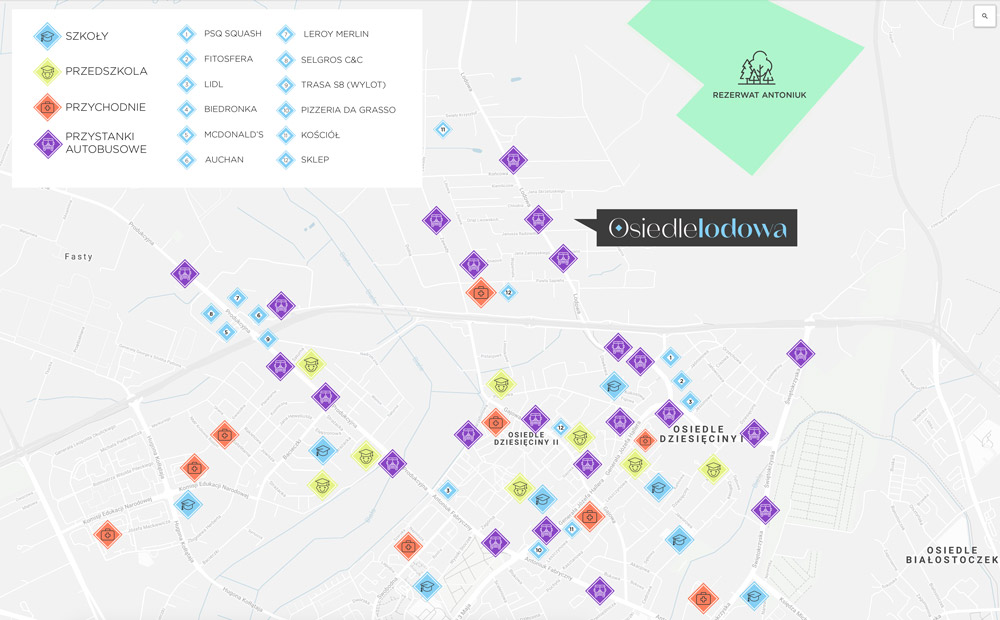Open map marker 11 next to marker 10
Screen dimensions: 1000x620
pyautogui.click(x=571, y=529)
